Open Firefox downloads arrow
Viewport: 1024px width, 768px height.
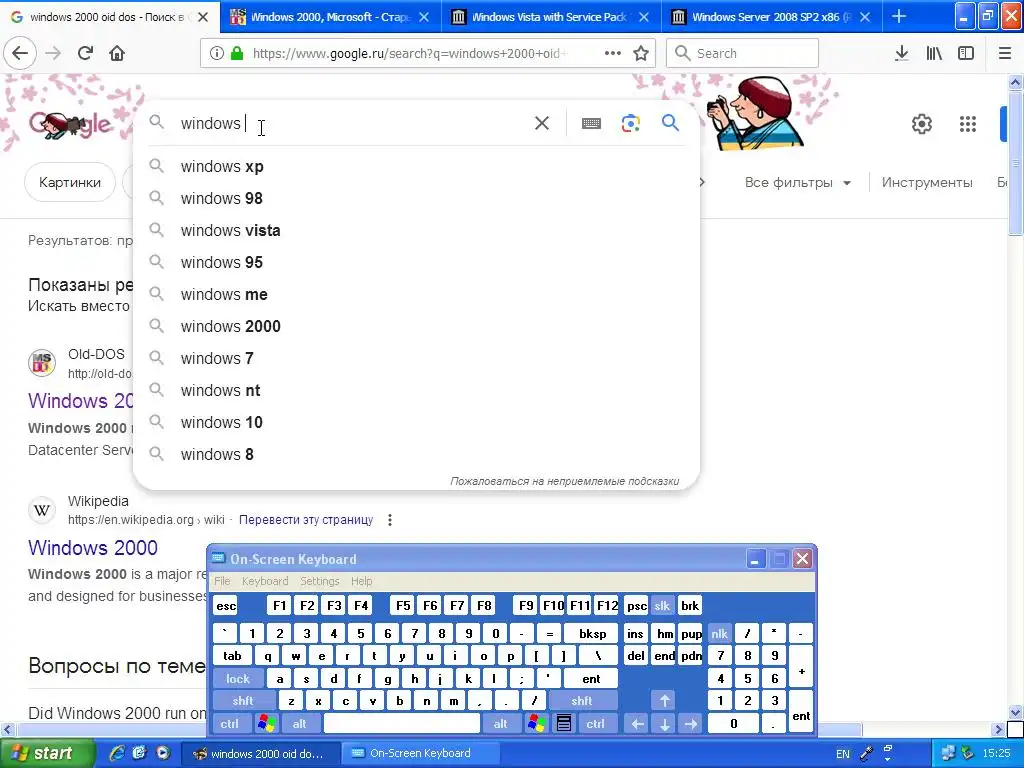click(901, 53)
